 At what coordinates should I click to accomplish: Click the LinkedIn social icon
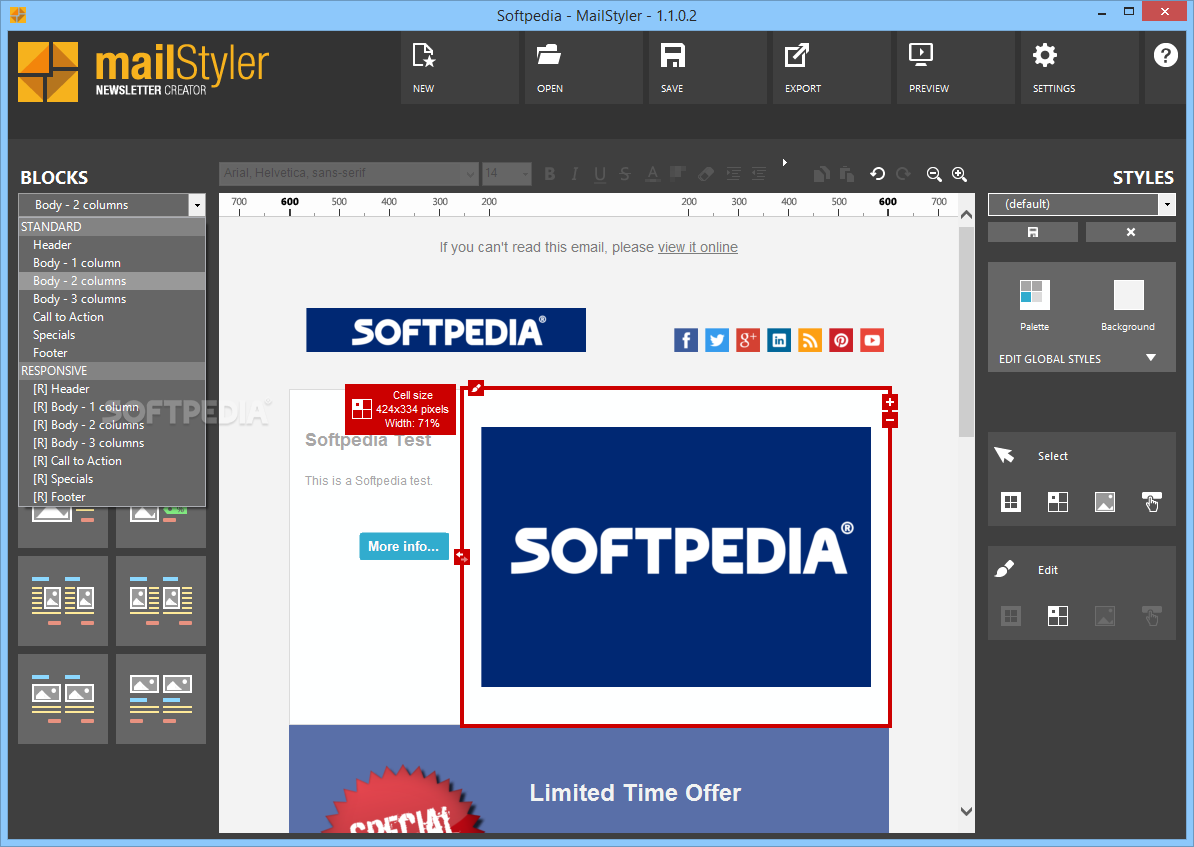tap(779, 340)
